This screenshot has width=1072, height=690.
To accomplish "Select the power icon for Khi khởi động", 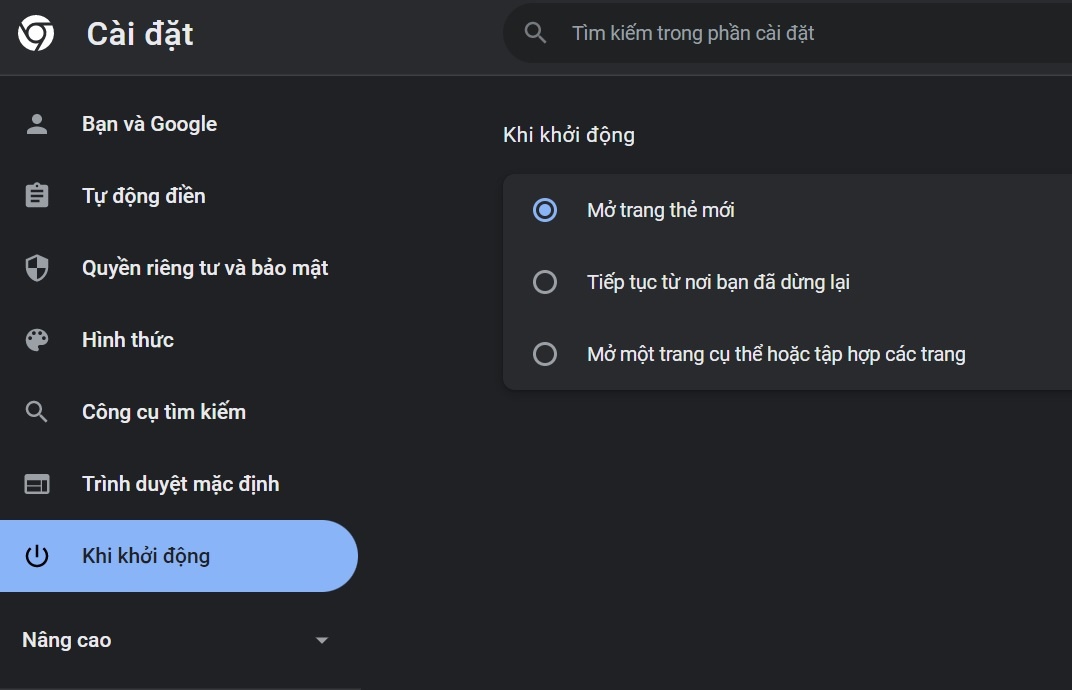I will coord(37,555).
